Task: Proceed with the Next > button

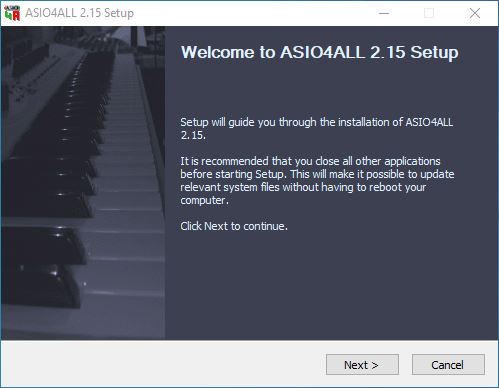Action: 362,365
